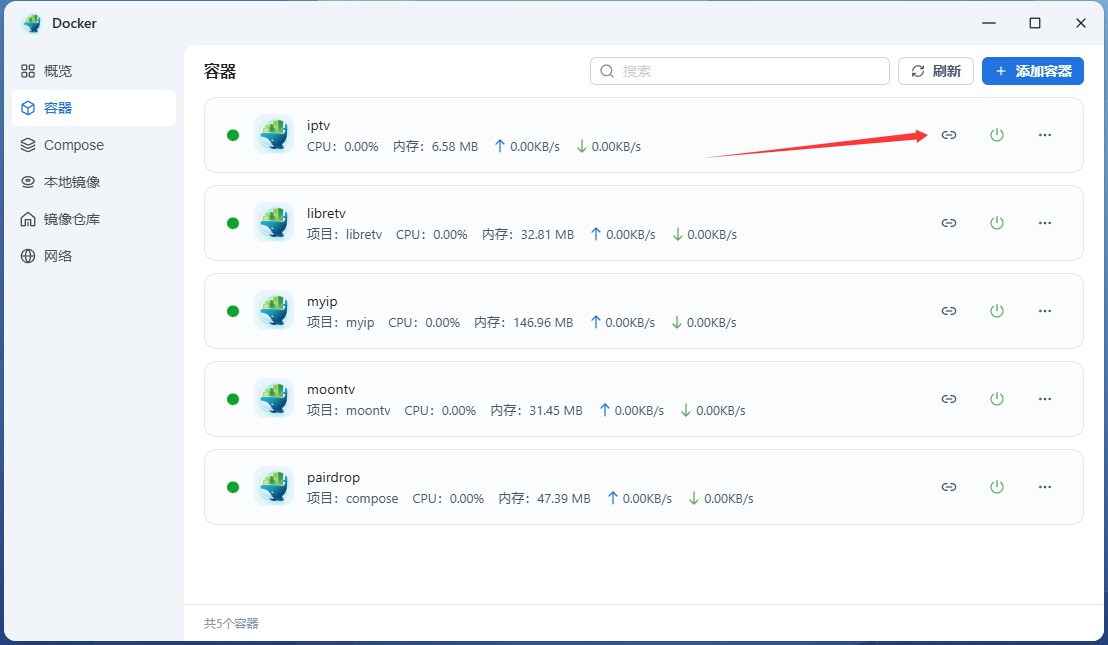Image resolution: width=1108 pixels, height=645 pixels.
Task: Click the green status dot of pairdrop
Action: [232, 487]
